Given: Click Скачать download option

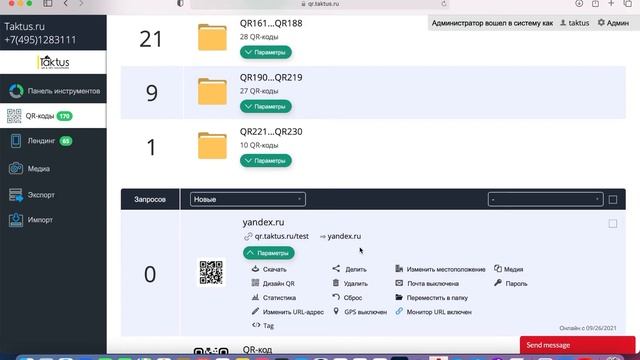Looking at the screenshot, I should click(269, 269).
